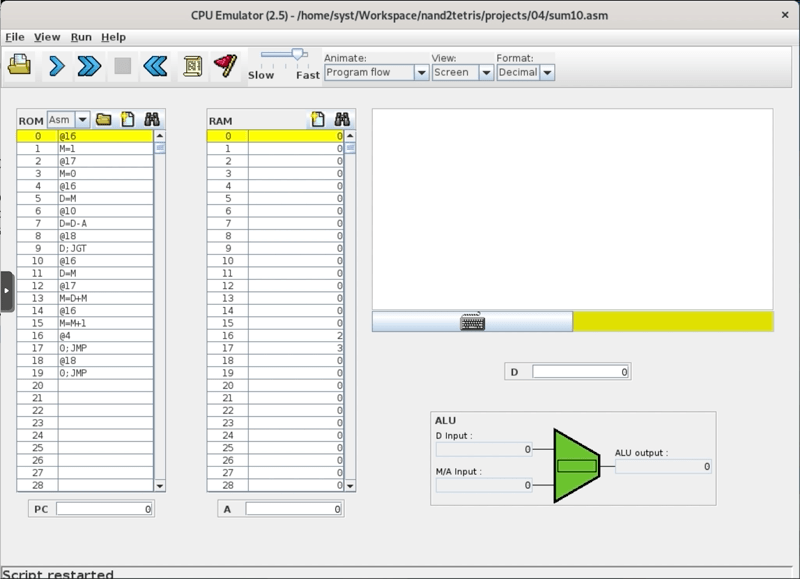Click the ROM load file folder icon

[104, 120]
